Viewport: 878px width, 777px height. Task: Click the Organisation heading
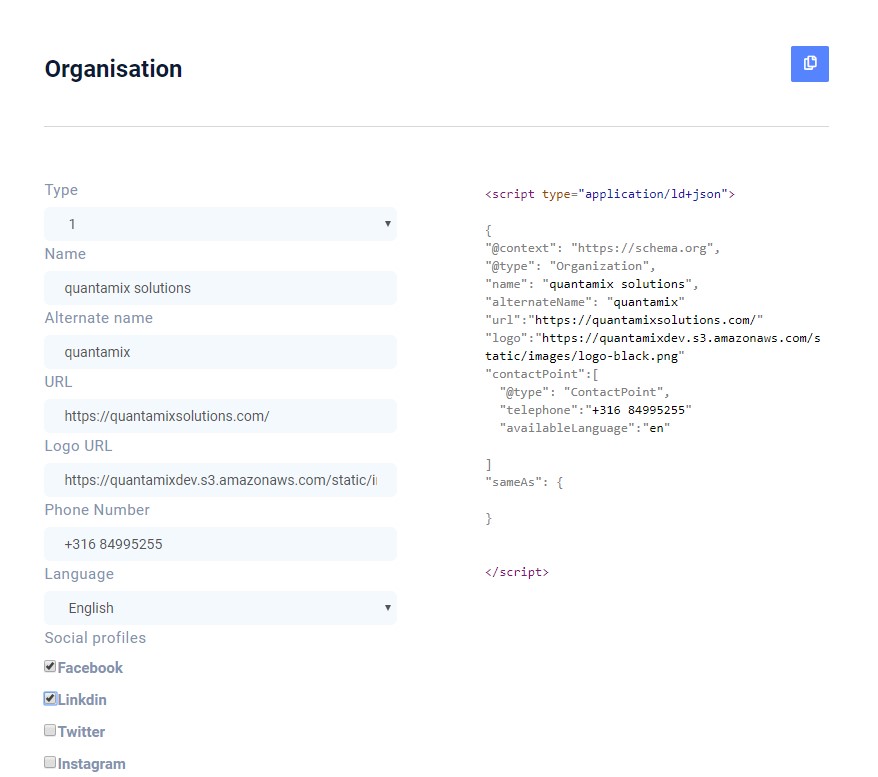pos(113,69)
